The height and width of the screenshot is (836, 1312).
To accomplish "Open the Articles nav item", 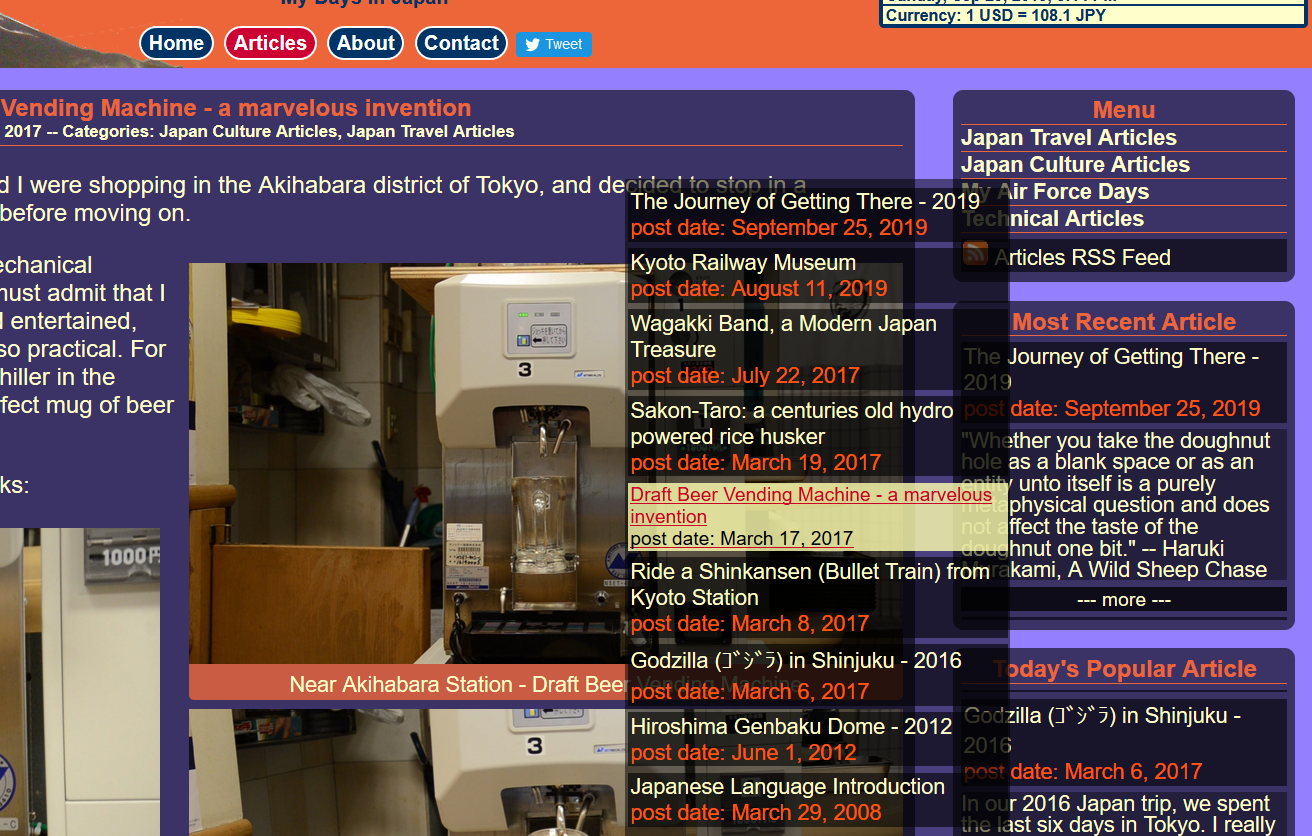I will pos(270,43).
